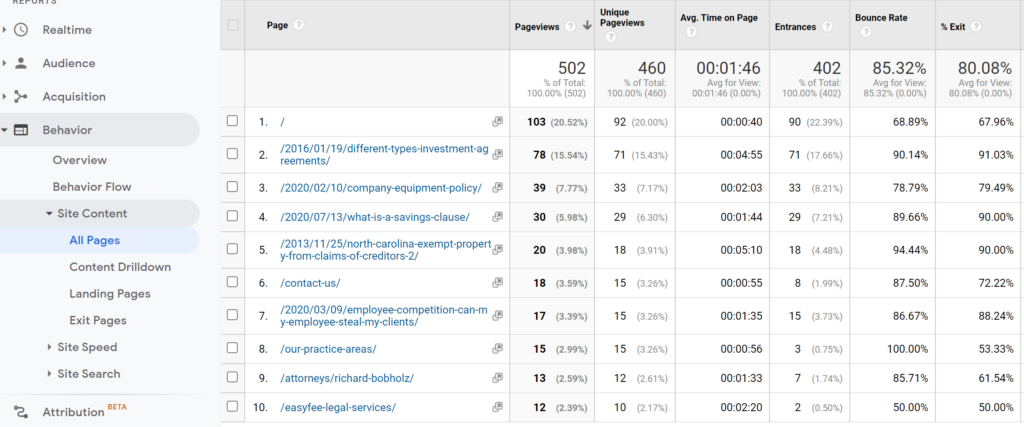Image resolution: width=1024 pixels, height=427 pixels.
Task: Open company-equipment-policy page external link icon
Action: pyautogui.click(x=498, y=187)
